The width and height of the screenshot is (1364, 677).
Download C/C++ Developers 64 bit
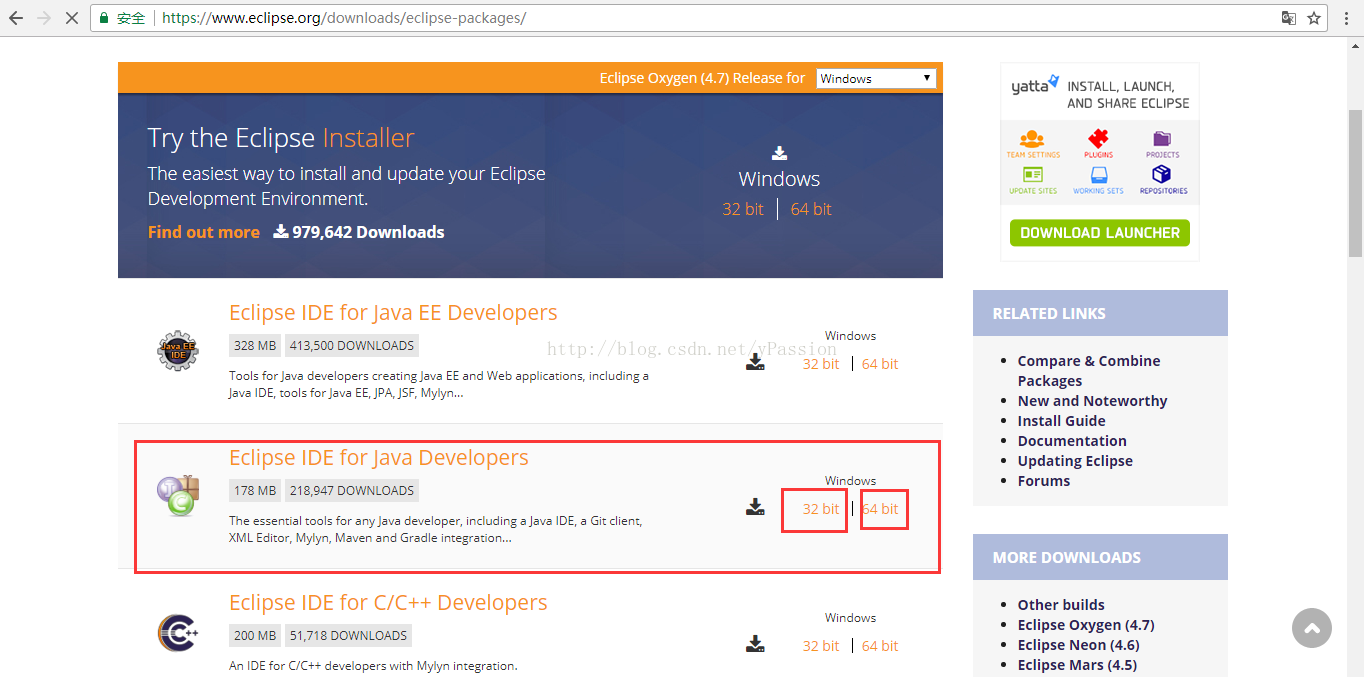click(x=880, y=646)
